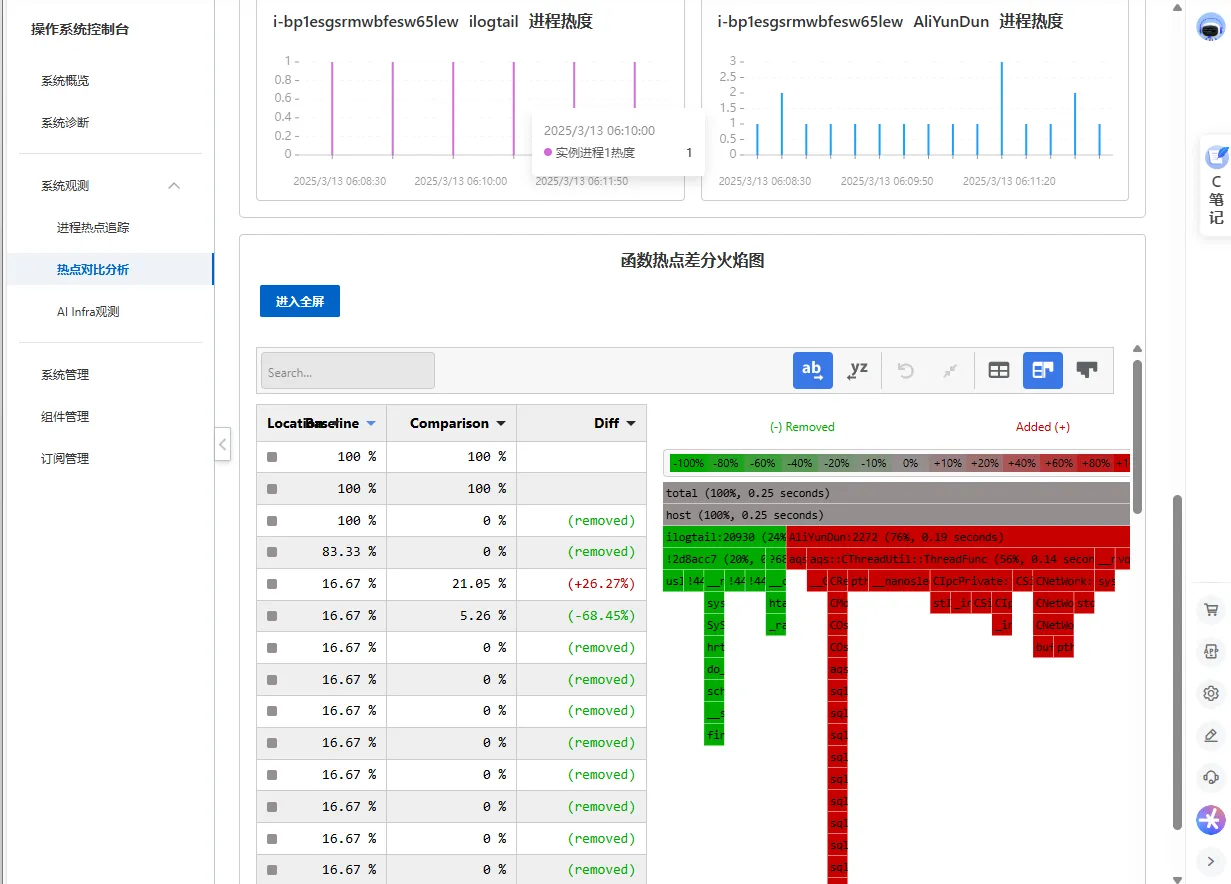1231x884 pixels.
Task: Click the CIpcPrivate flame bar
Action: coord(970,581)
